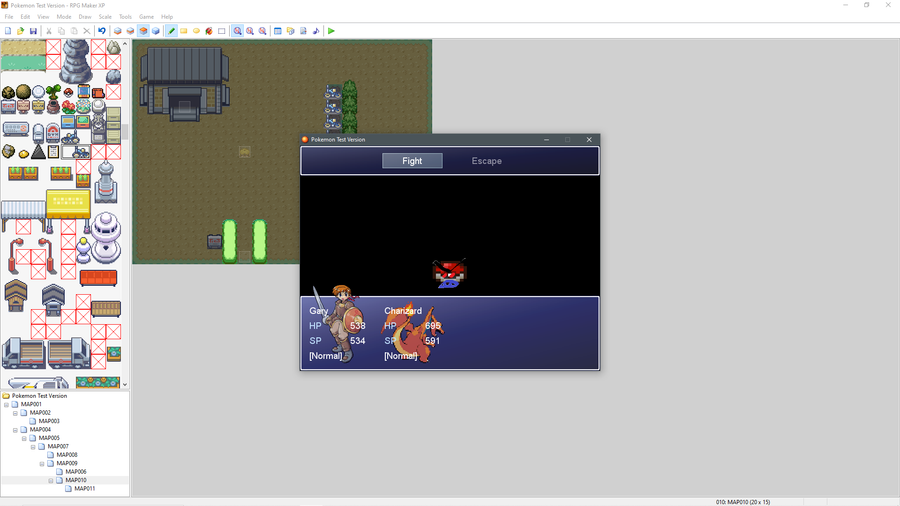Click the Open Project folder icon
900x506 pixels.
pos(21,31)
